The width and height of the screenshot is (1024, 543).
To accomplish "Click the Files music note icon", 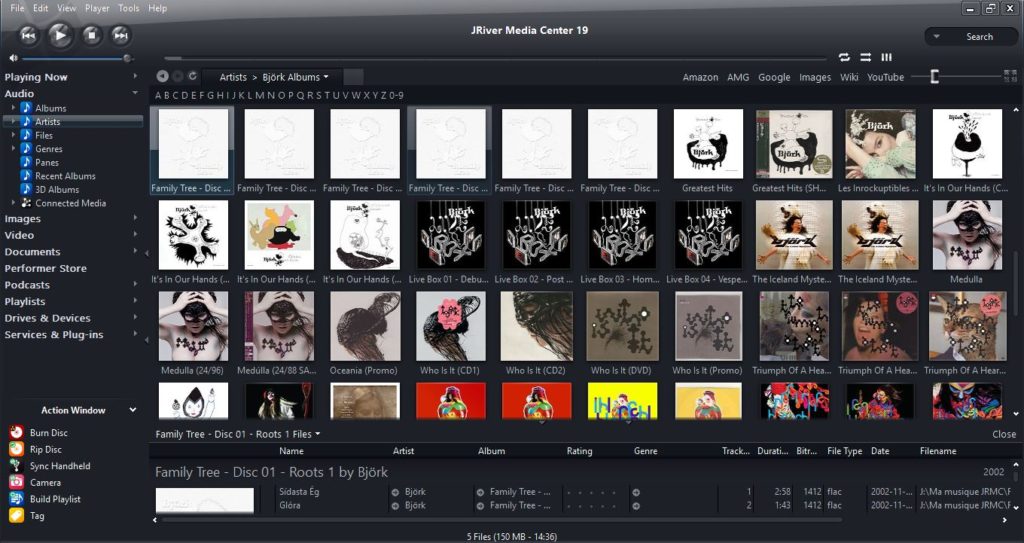I will coord(25,135).
